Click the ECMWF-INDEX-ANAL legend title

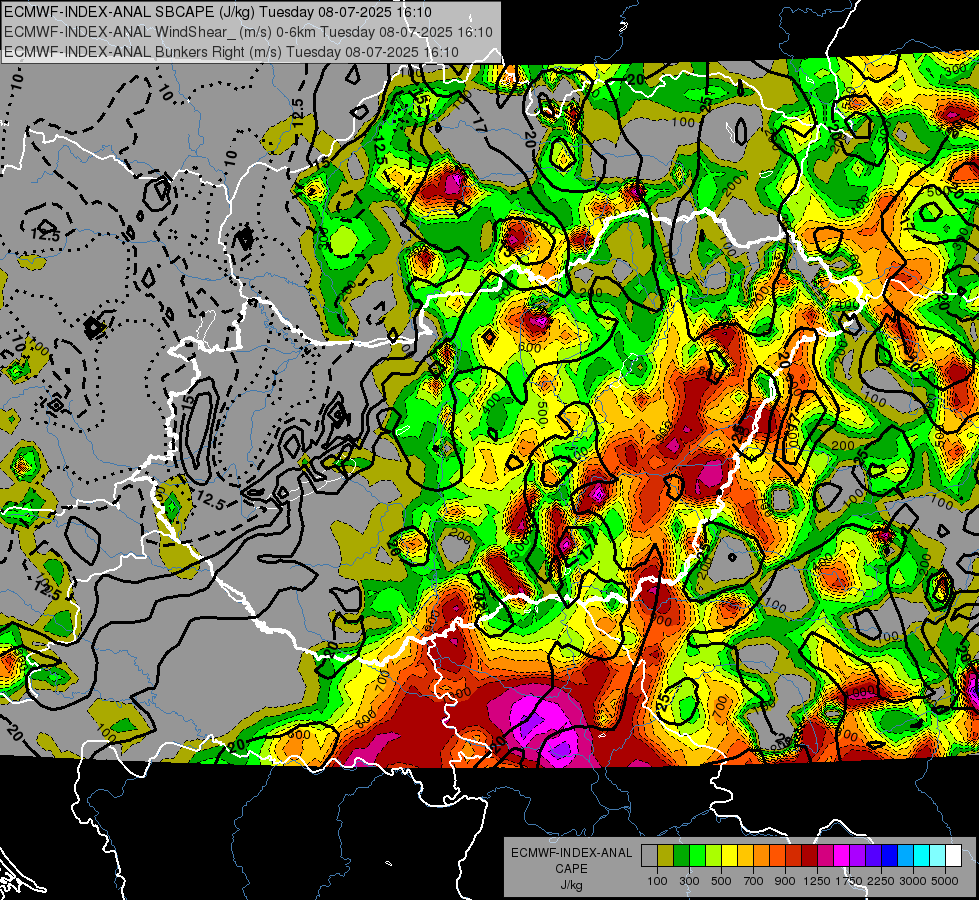pyautogui.click(x=571, y=853)
